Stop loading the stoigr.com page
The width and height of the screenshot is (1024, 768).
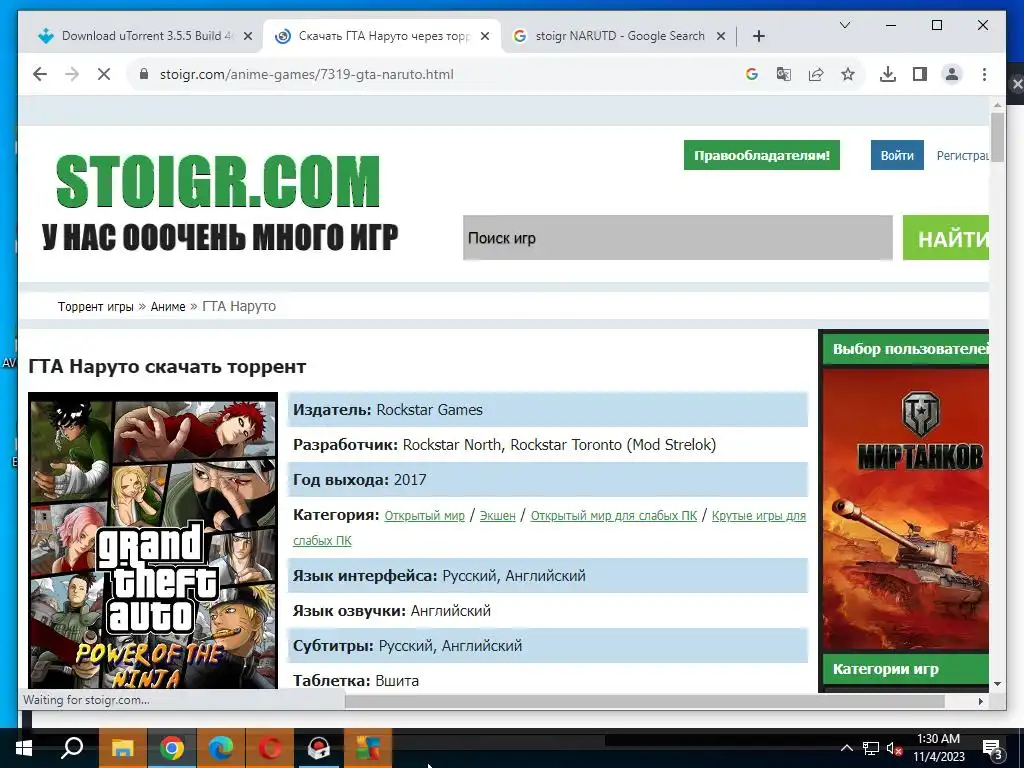tap(104, 74)
